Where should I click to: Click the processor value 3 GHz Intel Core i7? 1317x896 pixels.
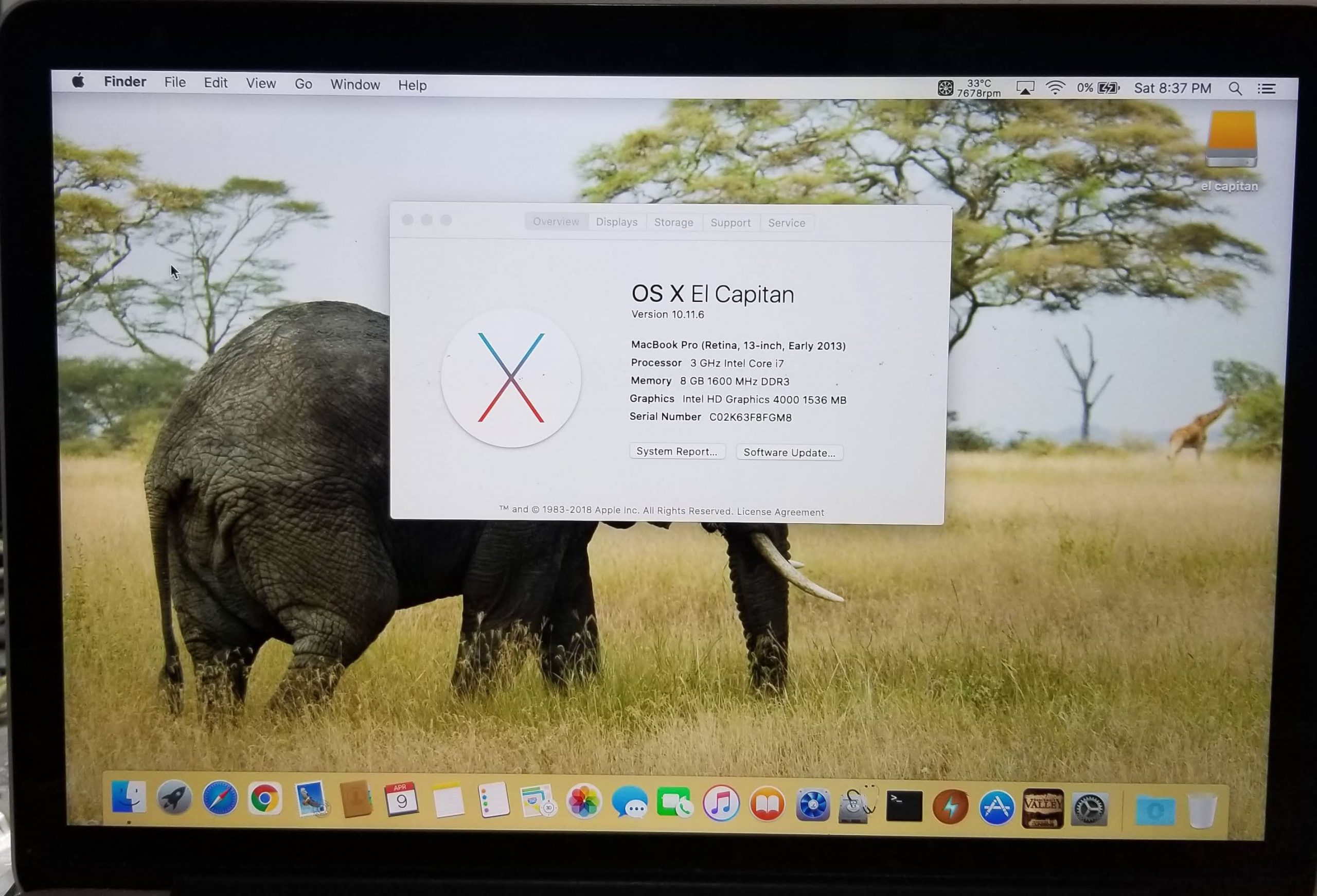point(737,363)
